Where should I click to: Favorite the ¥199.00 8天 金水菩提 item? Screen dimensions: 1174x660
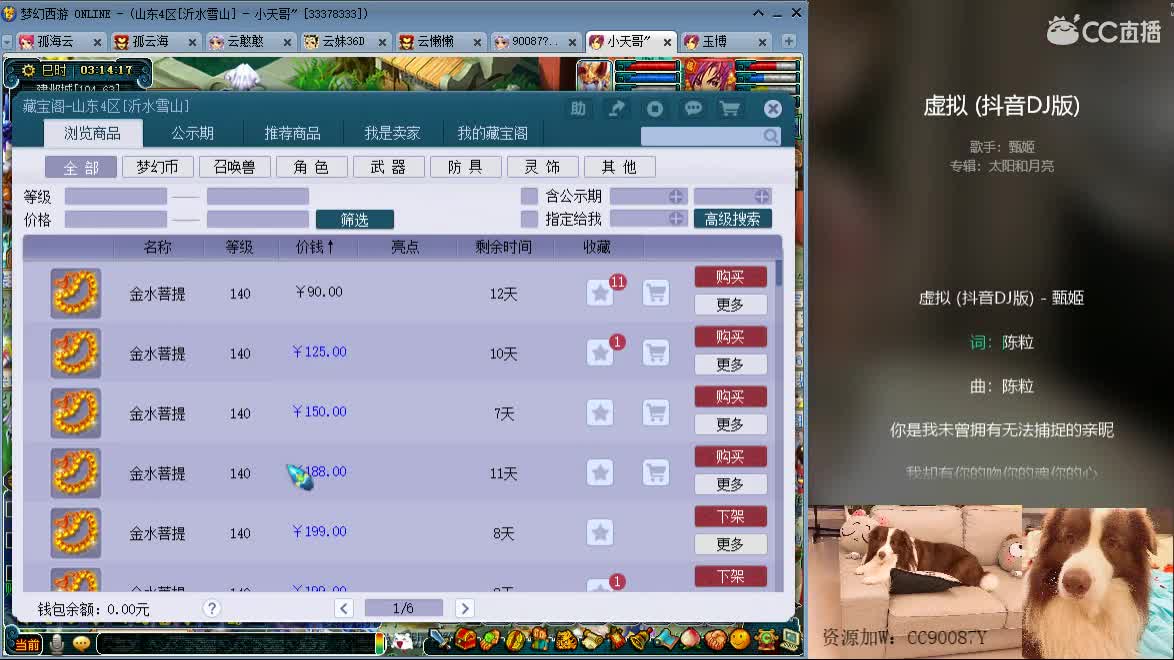coord(600,533)
